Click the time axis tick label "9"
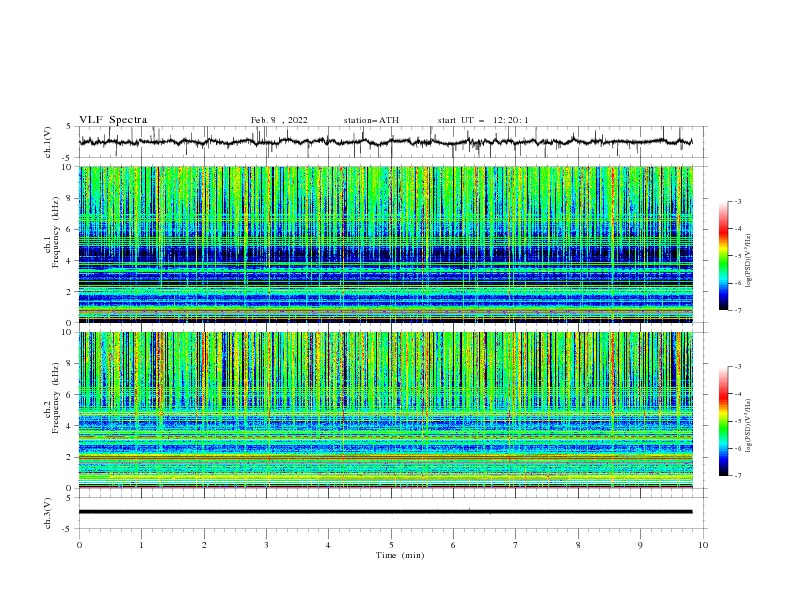 click(640, 545)
